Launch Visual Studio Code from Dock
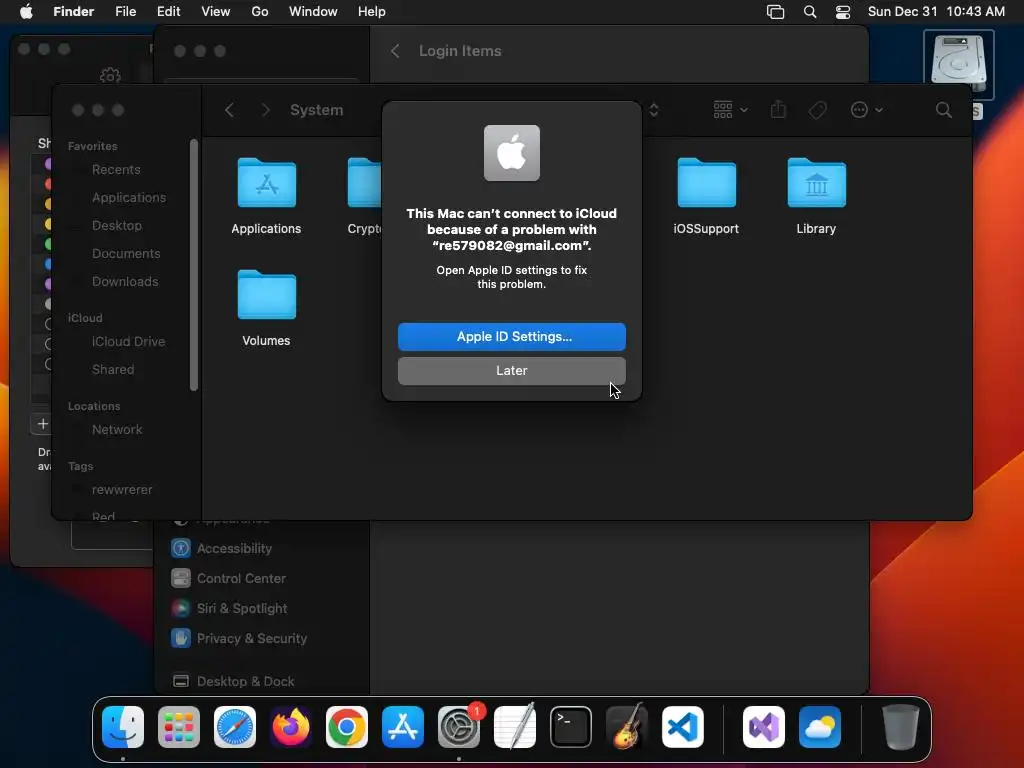 [682, 727]
